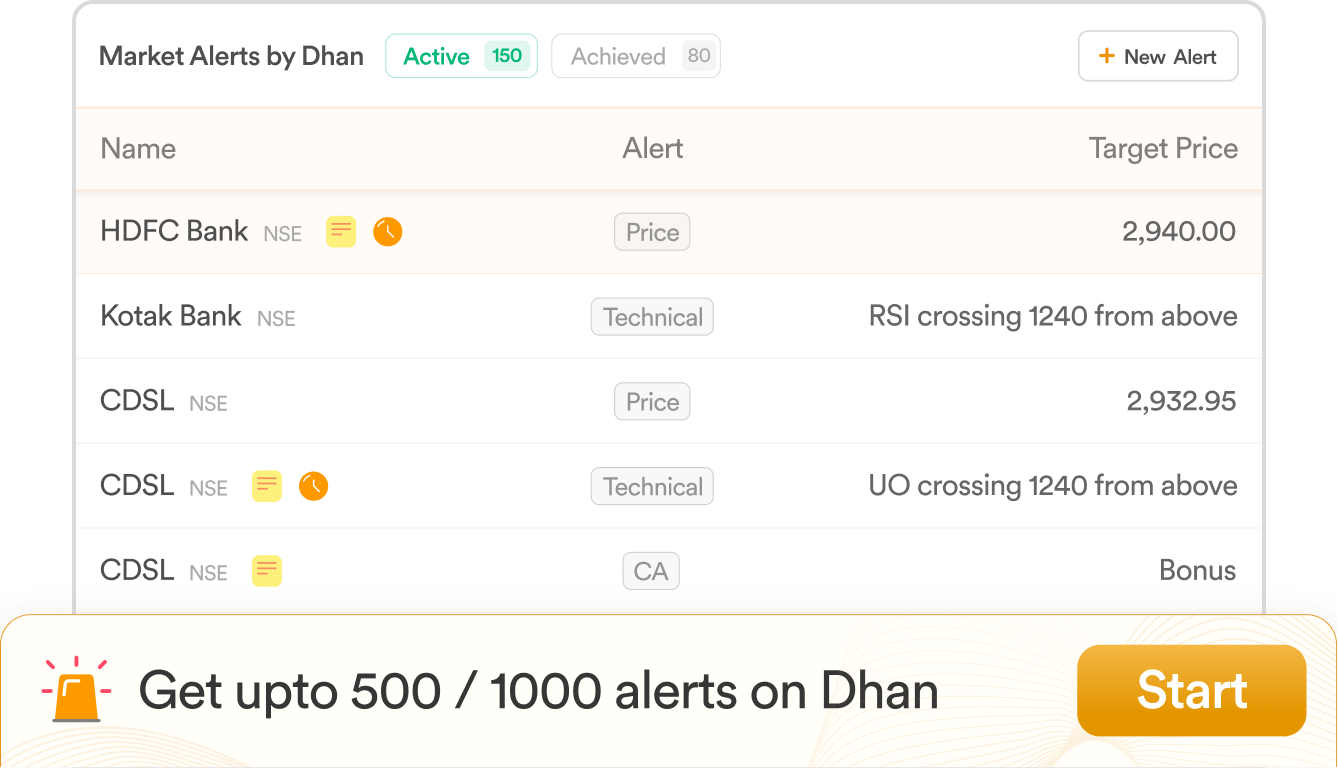Click the New Alert button
The width and height of the screenshot is (1338, 768).
coord(1158,56)
